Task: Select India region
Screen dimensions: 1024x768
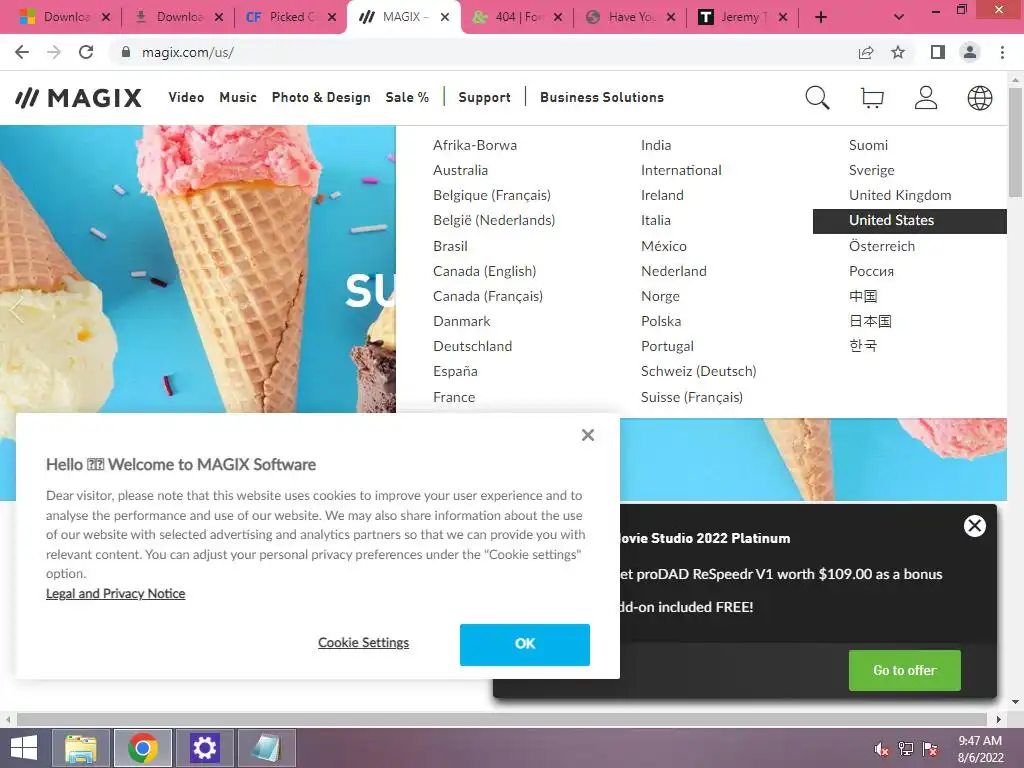Action: coord(656,145)
